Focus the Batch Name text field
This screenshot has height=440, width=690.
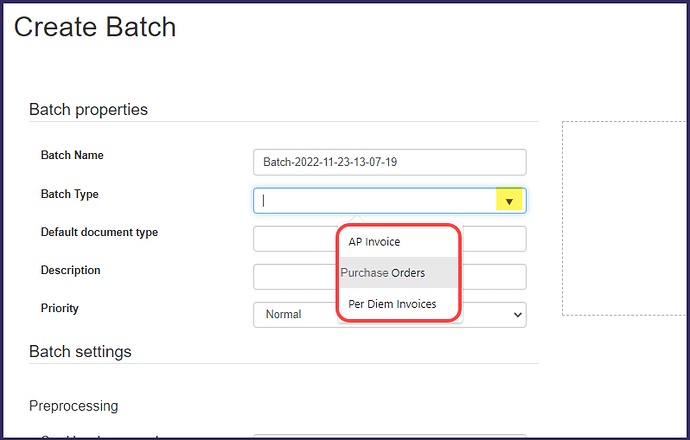tap(390, 162)
